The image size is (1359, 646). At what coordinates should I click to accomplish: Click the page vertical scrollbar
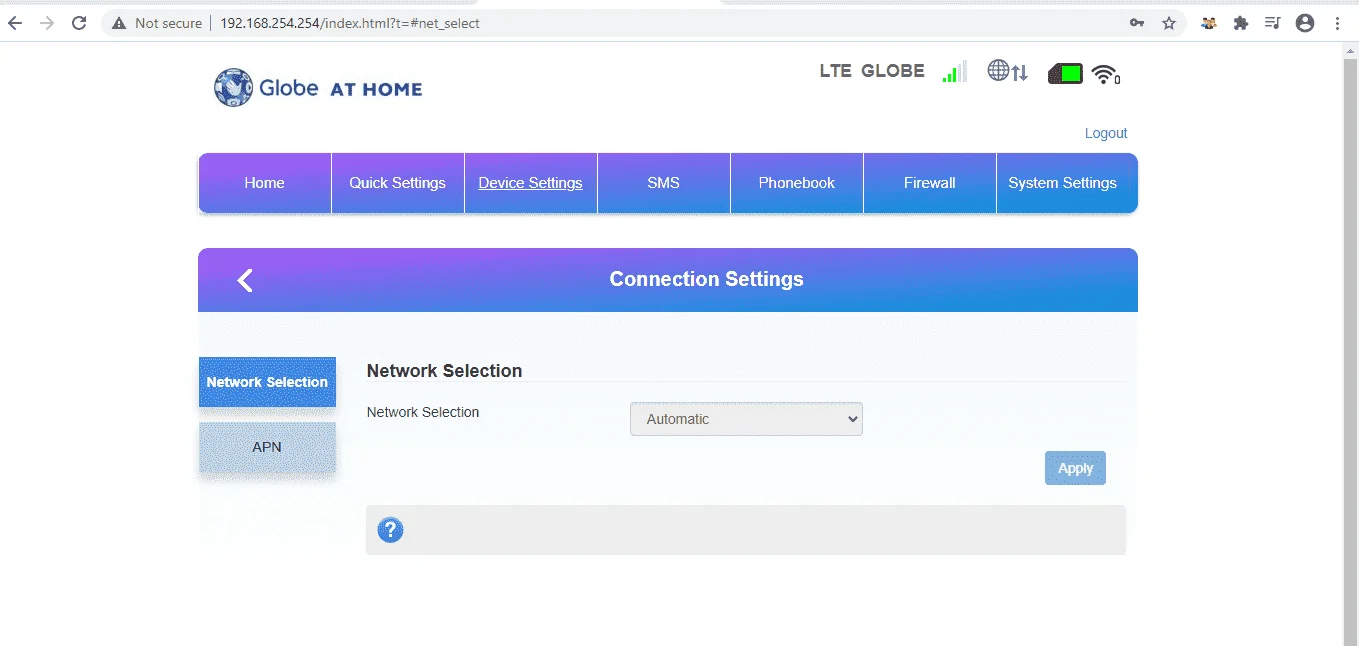[1351, 345]
